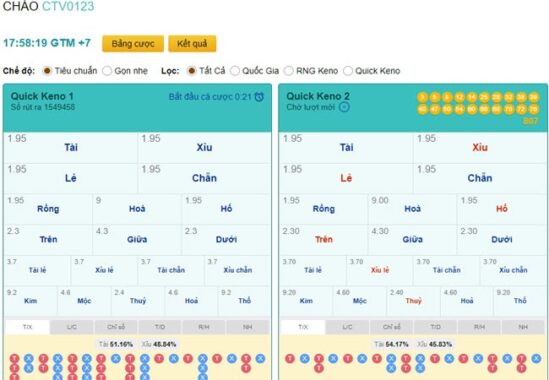
Task: Open the Kết quả results button
Action: [192, 44]
